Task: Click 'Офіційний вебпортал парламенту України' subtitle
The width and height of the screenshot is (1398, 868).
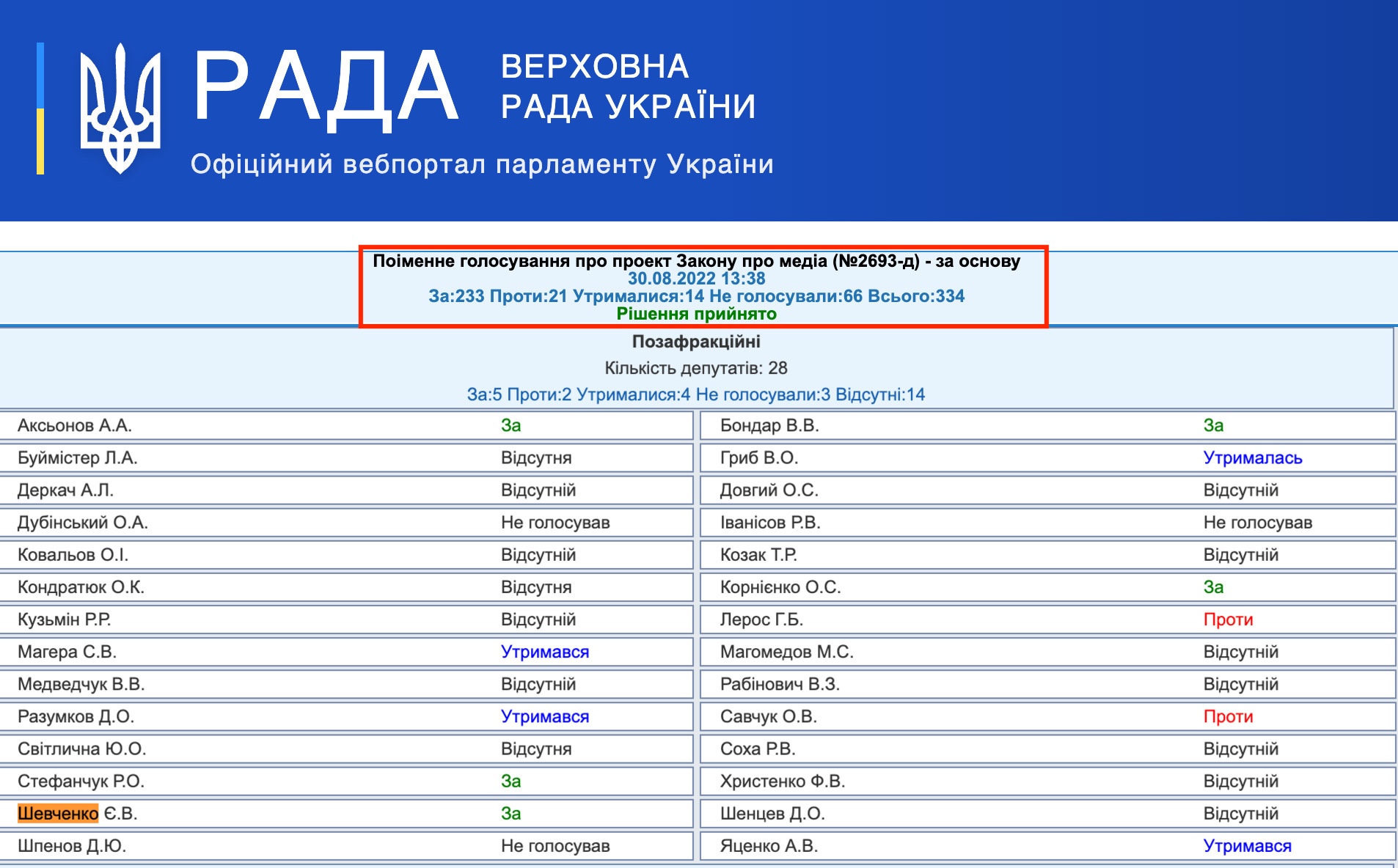Action: (482, 164)
